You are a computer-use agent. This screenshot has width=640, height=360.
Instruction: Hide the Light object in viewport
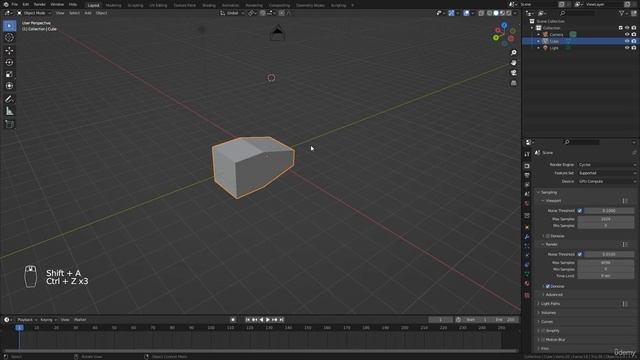627,48
